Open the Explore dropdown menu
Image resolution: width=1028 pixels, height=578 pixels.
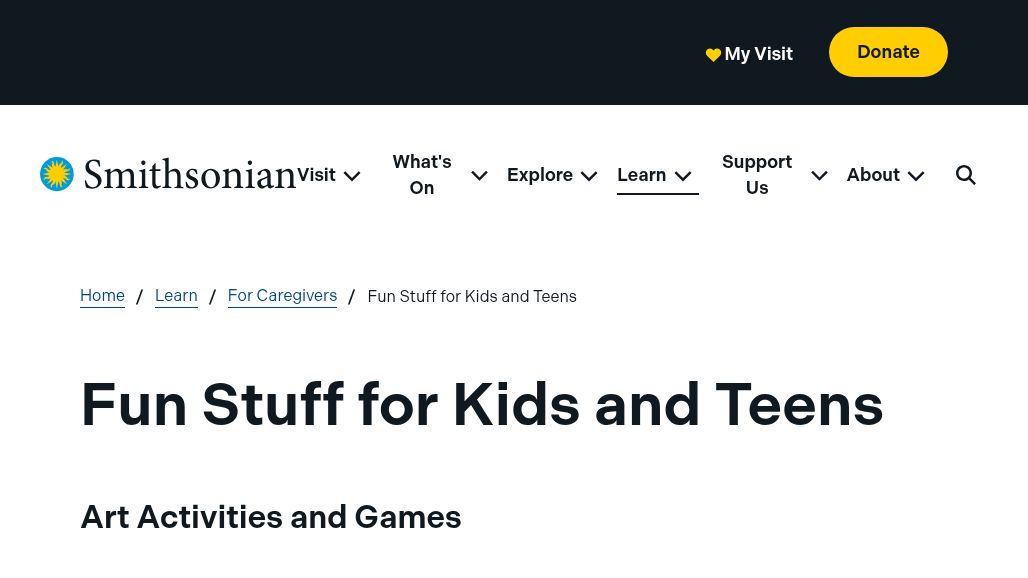click(588, 176)
